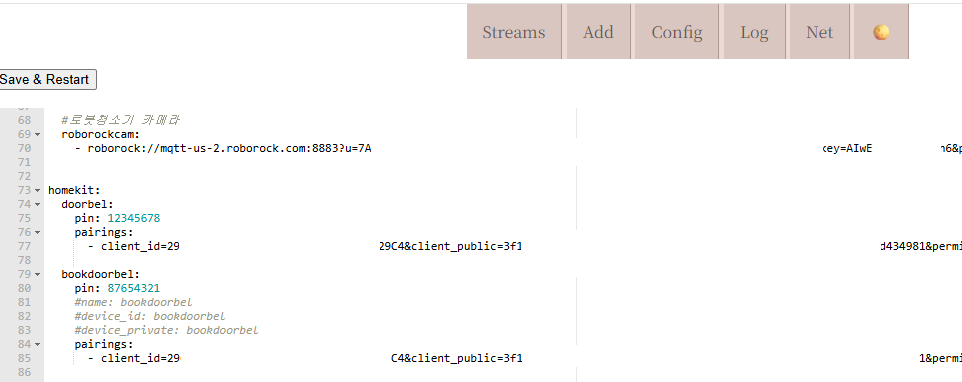The height and width of the screenshot is (382, 962).
Task: Click the #device_id: bookdoorbel comment
Action: click(x=150, y=316)
